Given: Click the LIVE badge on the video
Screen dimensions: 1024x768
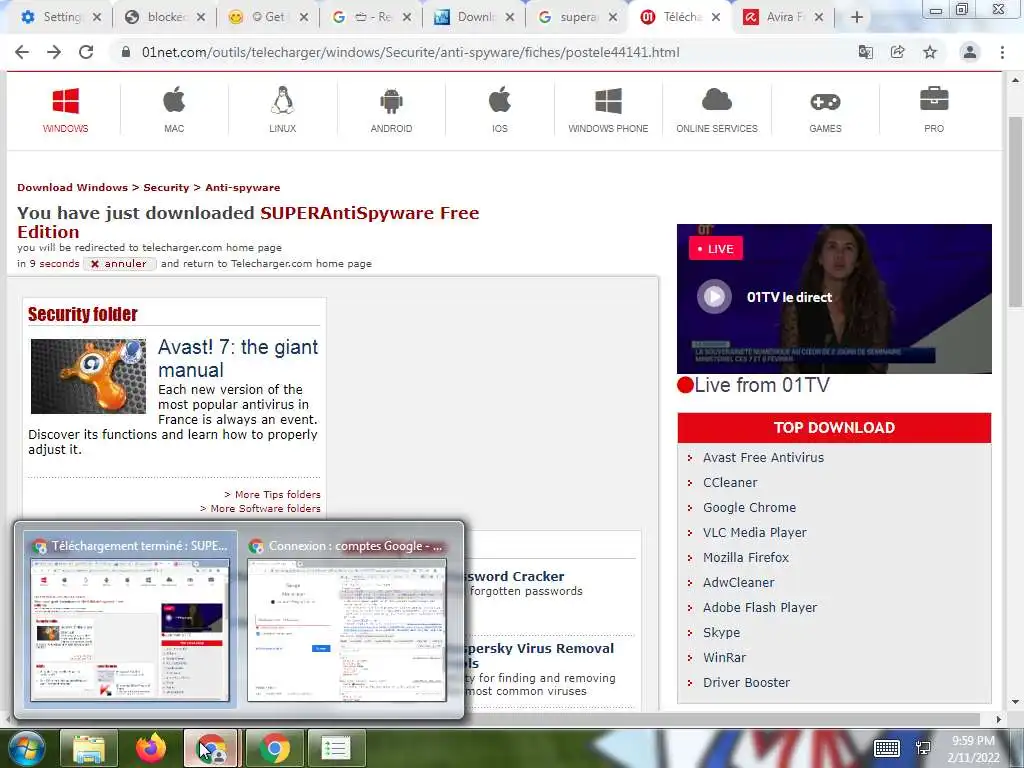Looking at the screenshot, I should [x=715, y=248].
